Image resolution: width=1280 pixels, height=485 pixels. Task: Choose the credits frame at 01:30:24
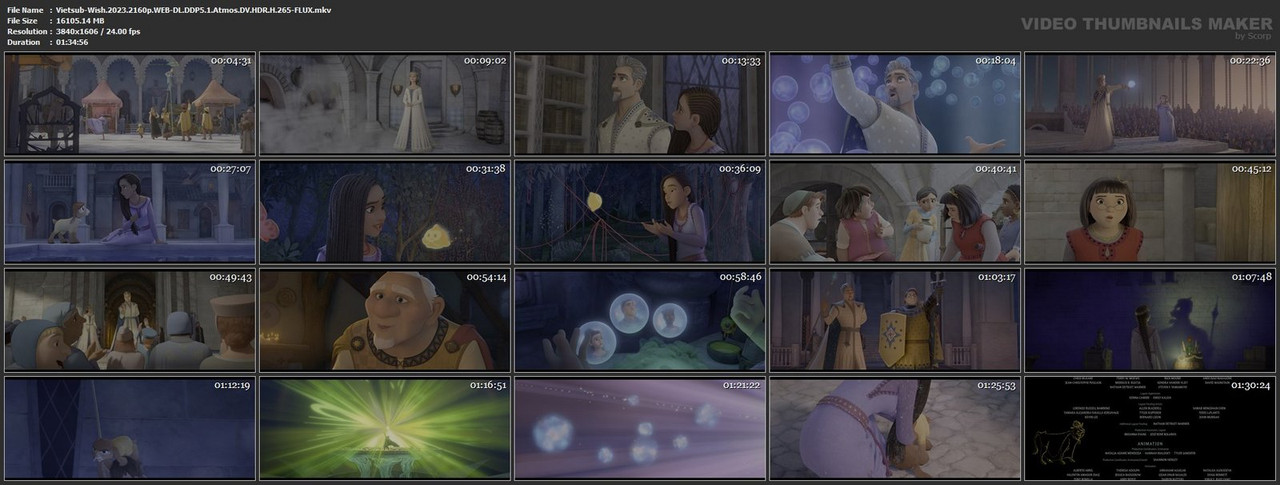click(1149, 427)
